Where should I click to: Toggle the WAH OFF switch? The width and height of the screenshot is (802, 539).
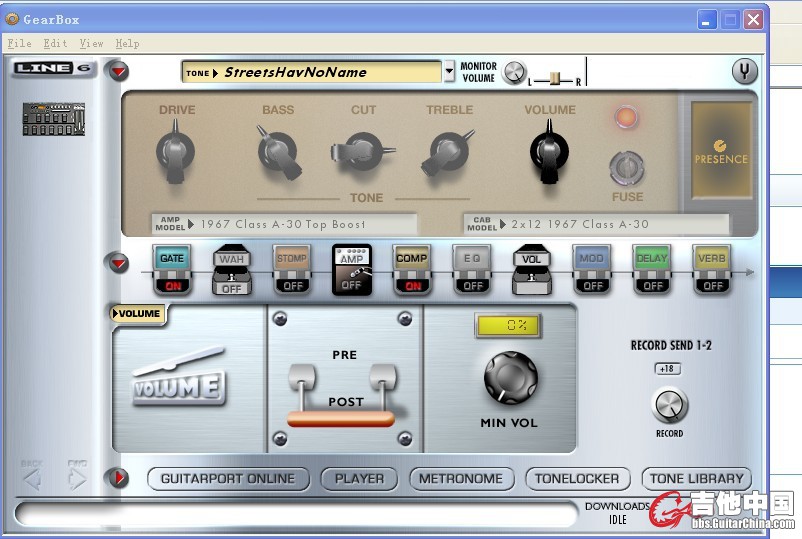pyautogui.click(x=232, y=288)
